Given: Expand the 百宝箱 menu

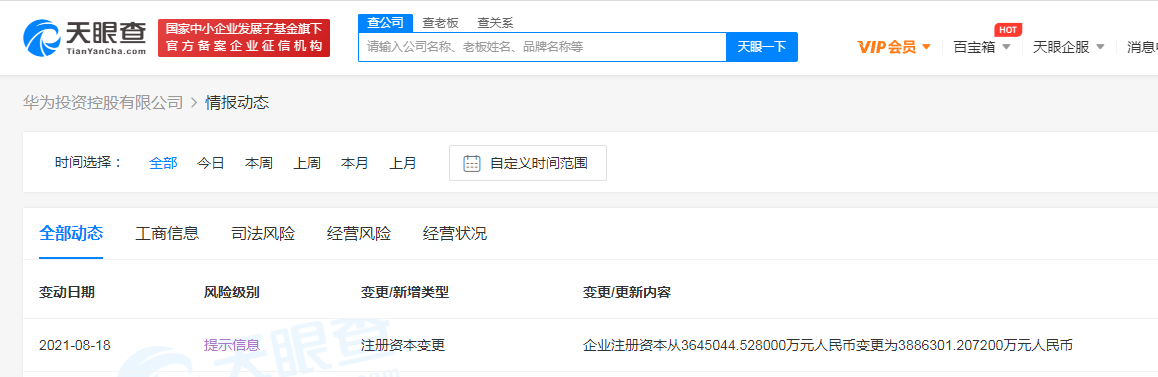Looking at the screenshot, I should point(981,47).
